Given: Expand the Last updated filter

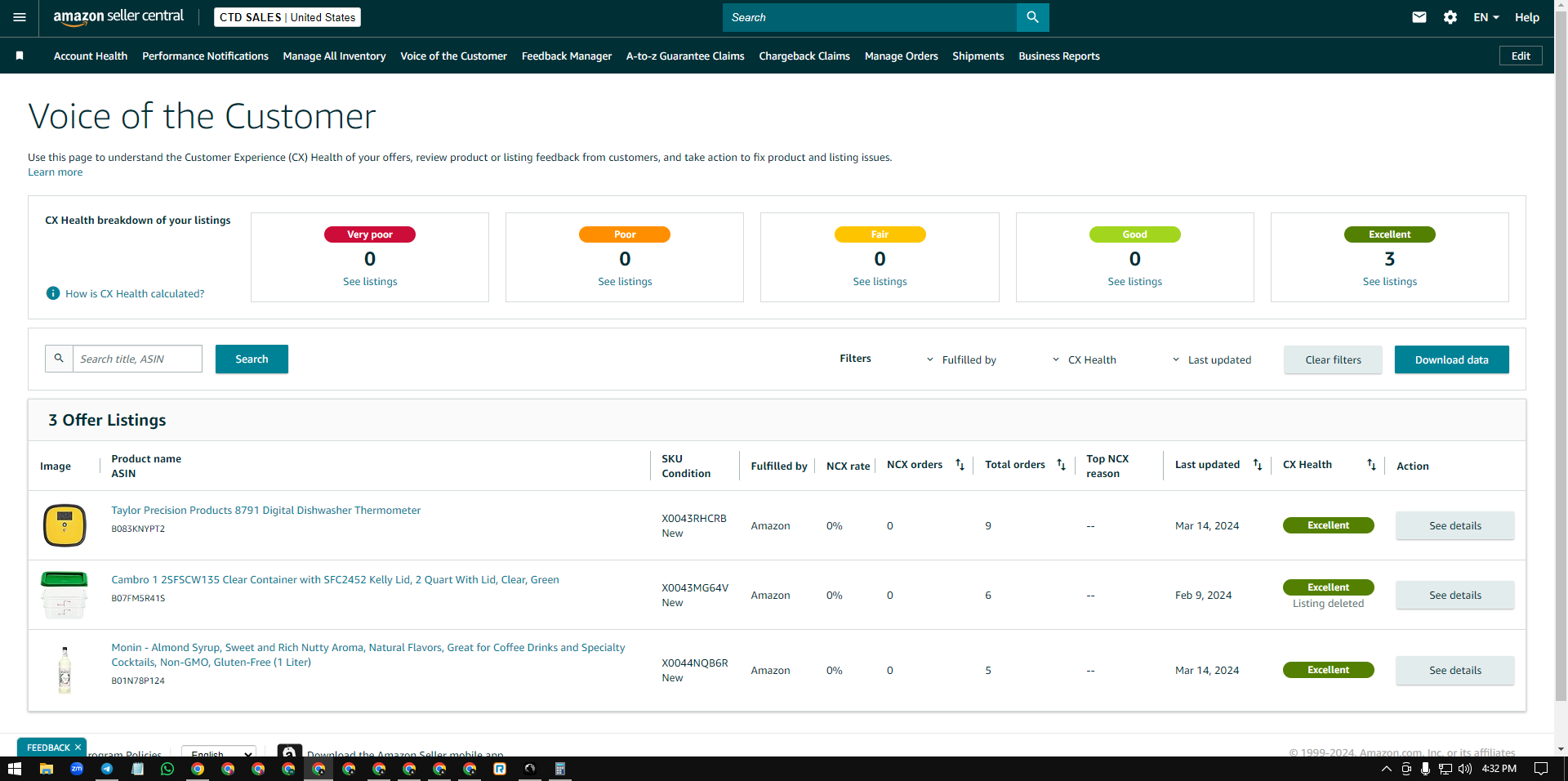Looking at the screenshot, I should (x=1211, y=359).
